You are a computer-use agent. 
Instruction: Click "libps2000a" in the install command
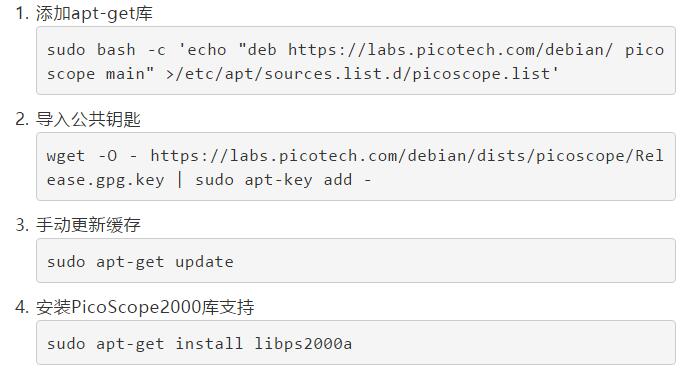(x=303, y=343)
